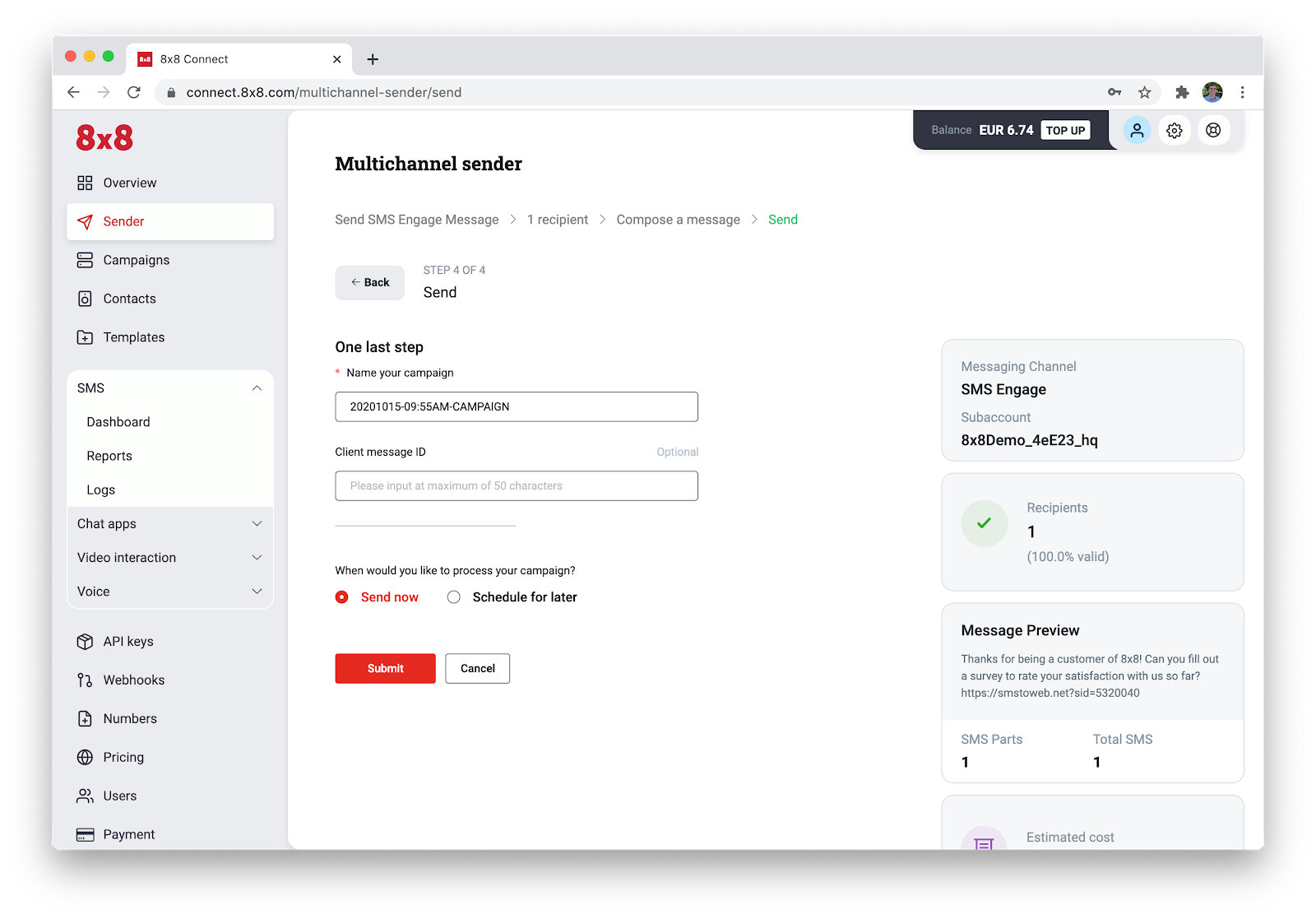The height and width of the screenshot is (919, 1316).
Task: Close the 8x8 Connect browser tab
Action: 337,59
